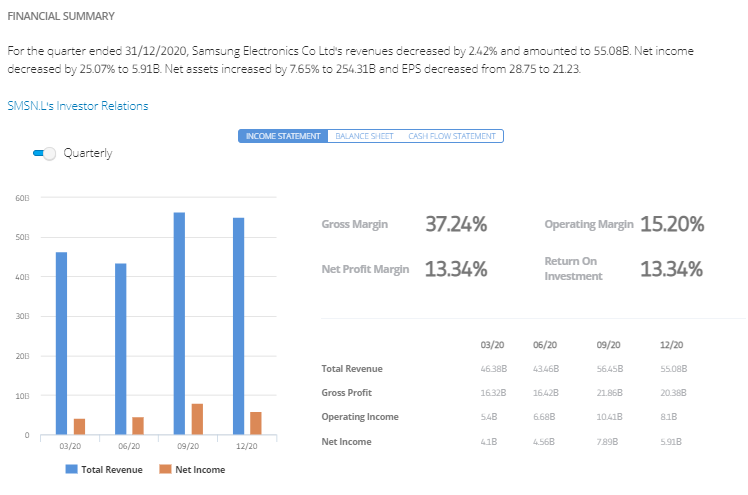Click the 09/20 x-axis label on chart

tap(188, 446)
